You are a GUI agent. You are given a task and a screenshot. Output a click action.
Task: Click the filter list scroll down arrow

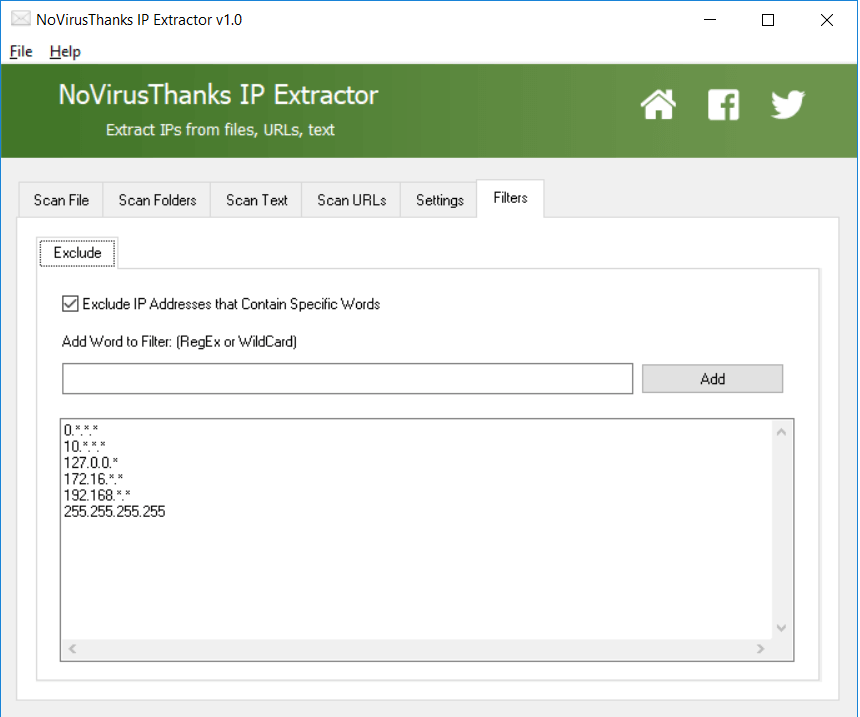click(x=782, y=628)
